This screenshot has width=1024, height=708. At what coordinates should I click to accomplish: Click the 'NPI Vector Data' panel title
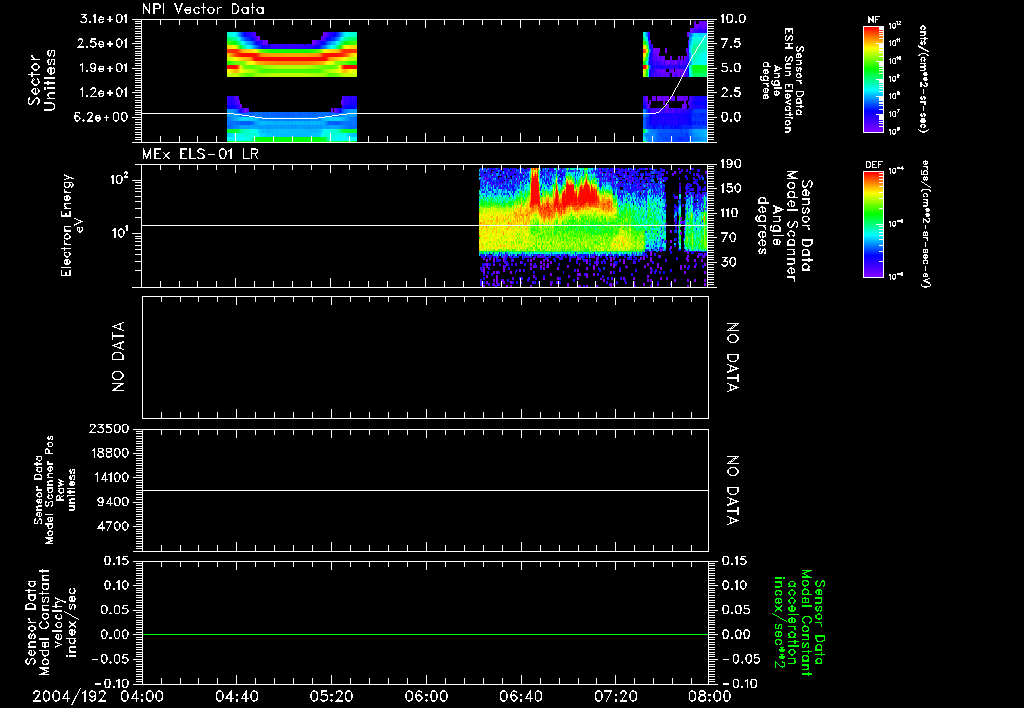(203, 9)
